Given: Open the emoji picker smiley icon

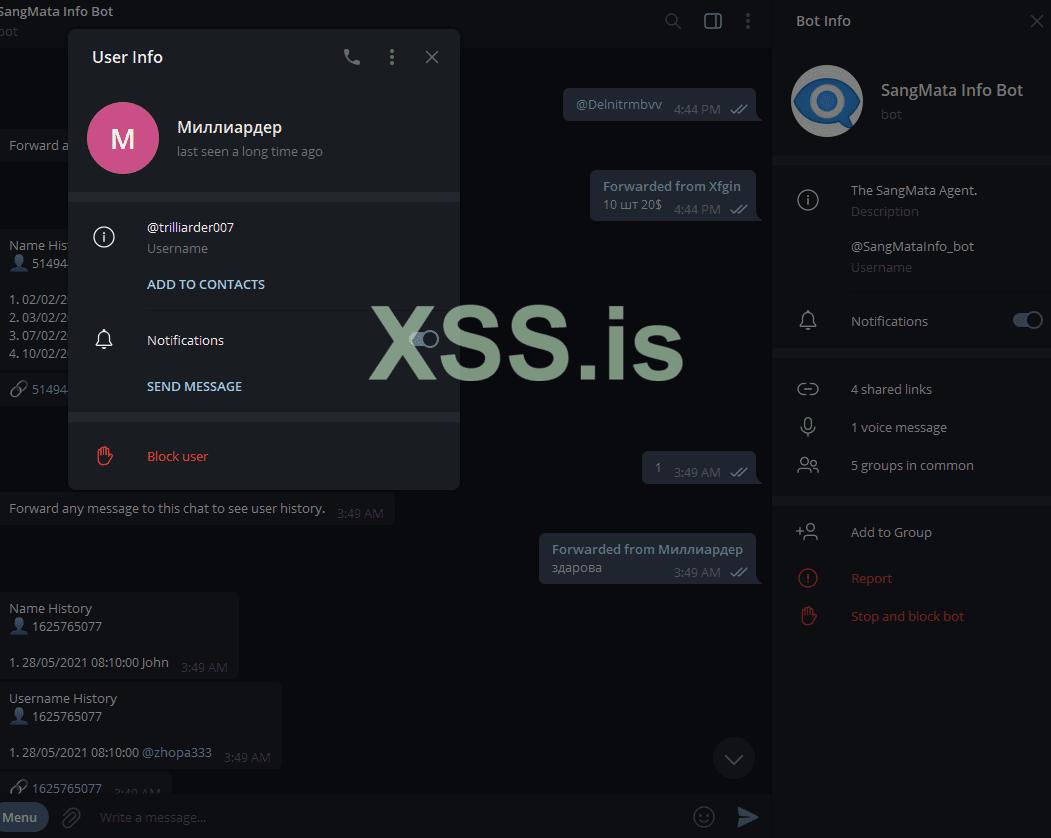Looking at the screenshot, I should pyautogui.click(x=704, y=817).
